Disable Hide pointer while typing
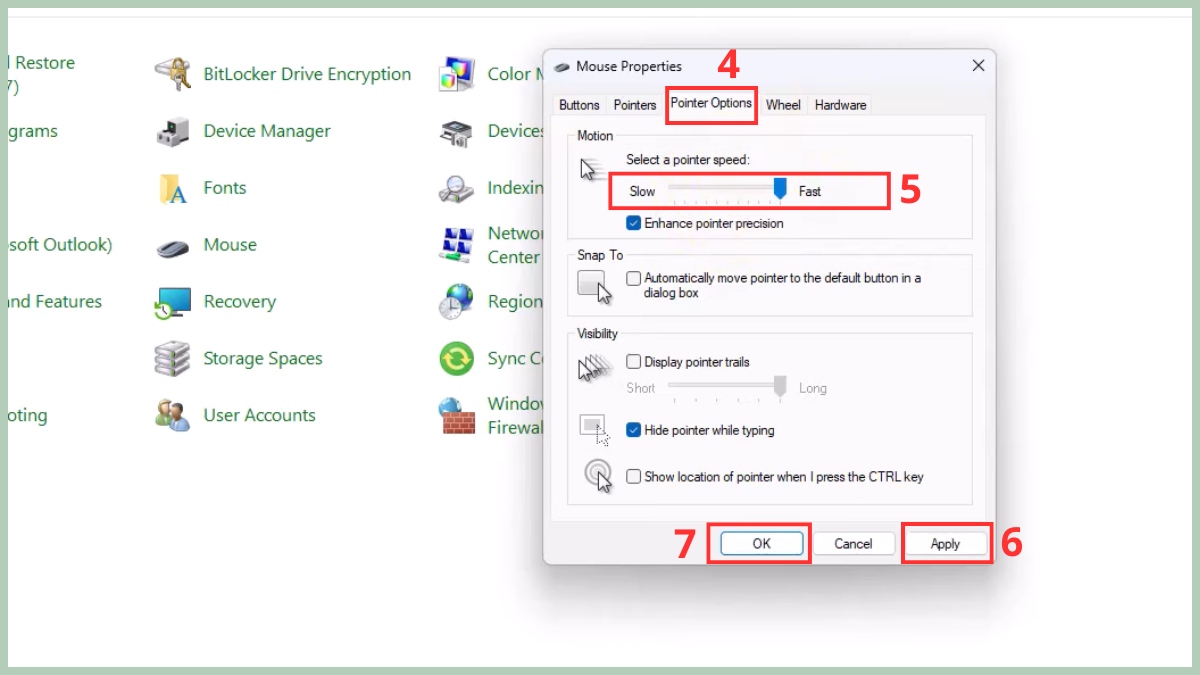 (634, 429)
